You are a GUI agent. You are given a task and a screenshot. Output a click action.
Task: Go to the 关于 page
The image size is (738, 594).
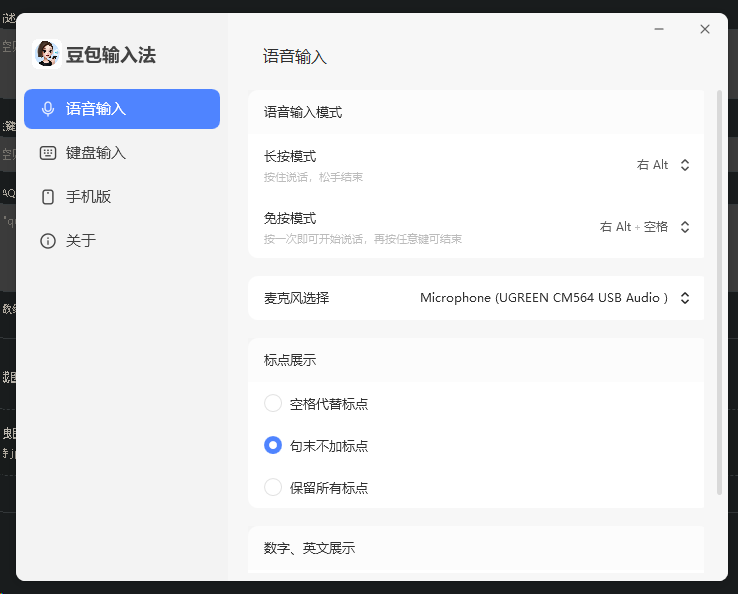click(122, 241)
